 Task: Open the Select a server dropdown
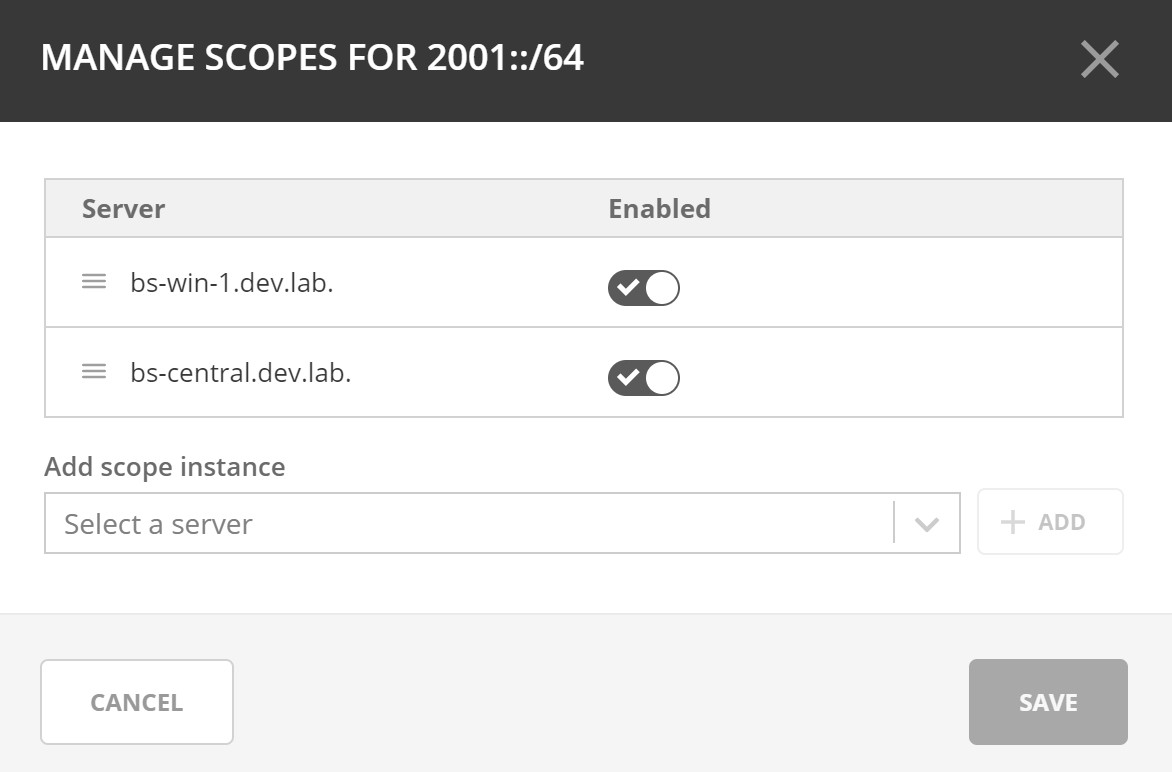(470, 523)
